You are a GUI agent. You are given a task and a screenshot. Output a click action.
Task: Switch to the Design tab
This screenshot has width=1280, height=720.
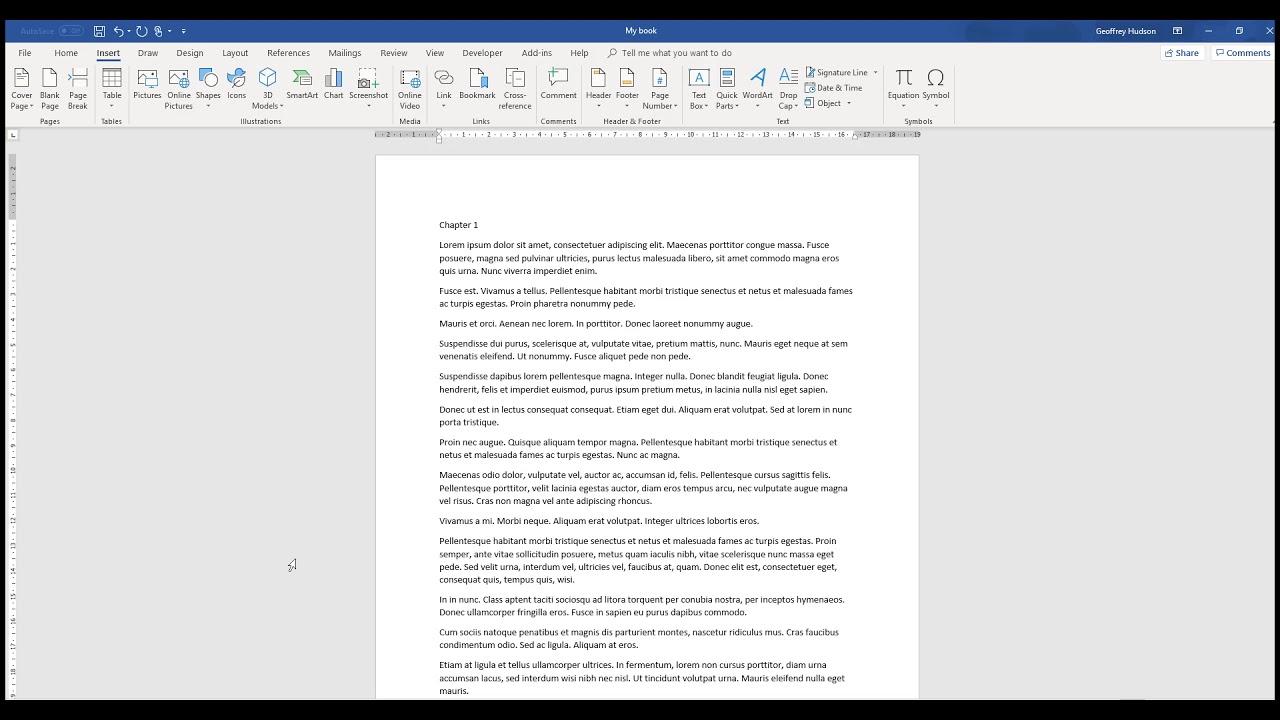click(x=190, y=53)
